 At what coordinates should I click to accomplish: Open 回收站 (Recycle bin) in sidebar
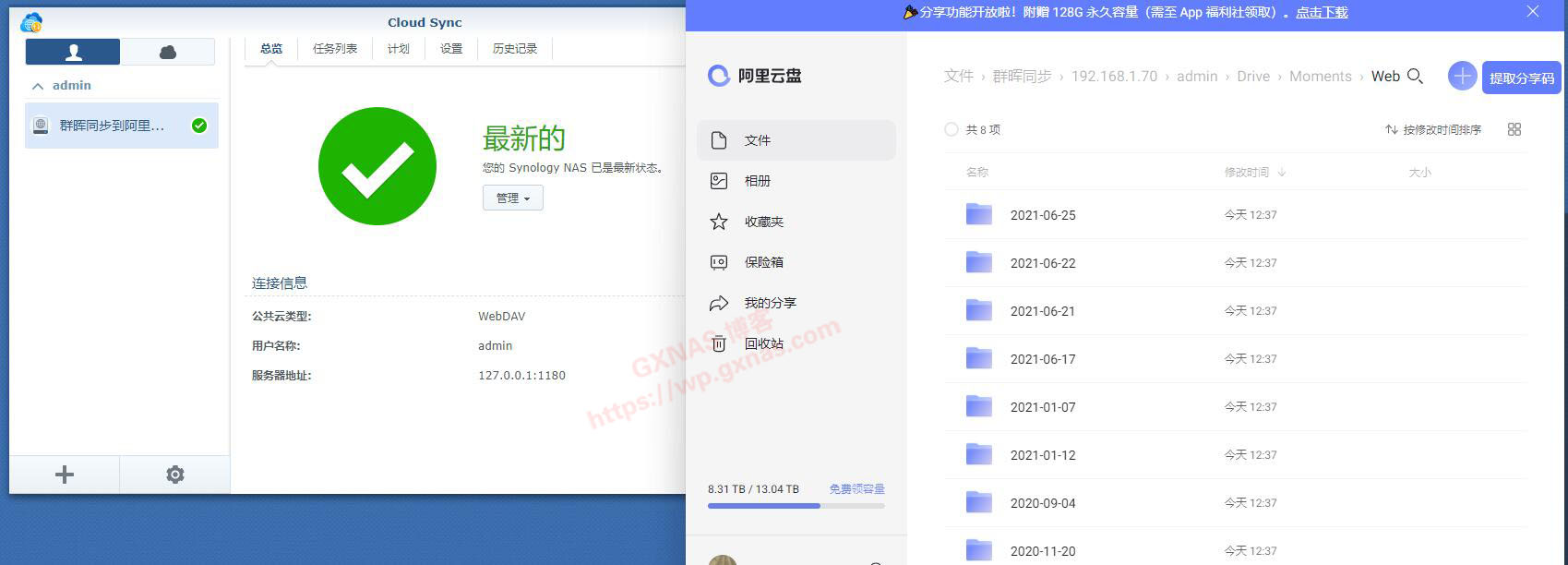click(x=763, y=343)
